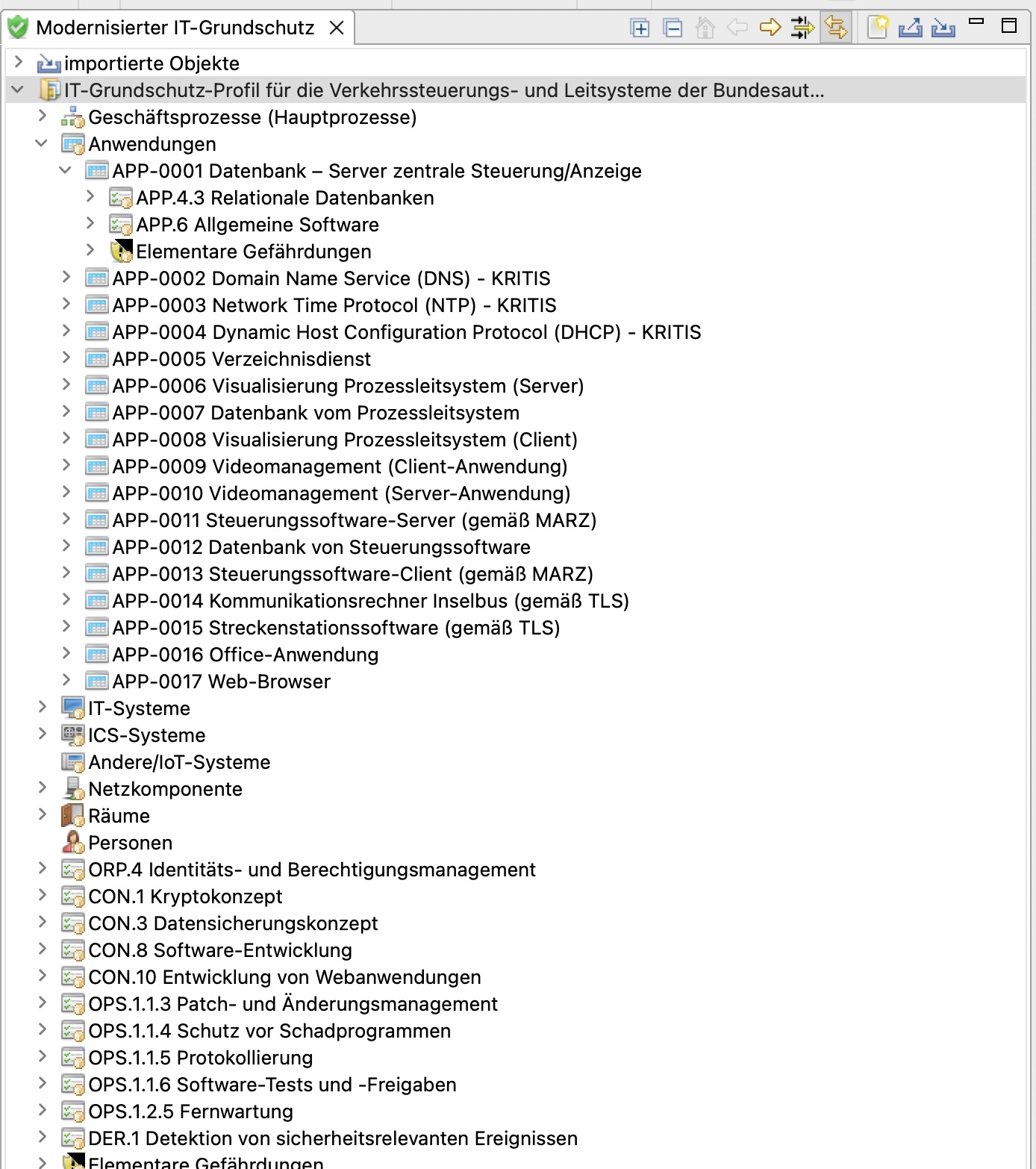
Task: Click the IT-Systeme monitor icon
Action: [x=73, y=708]
